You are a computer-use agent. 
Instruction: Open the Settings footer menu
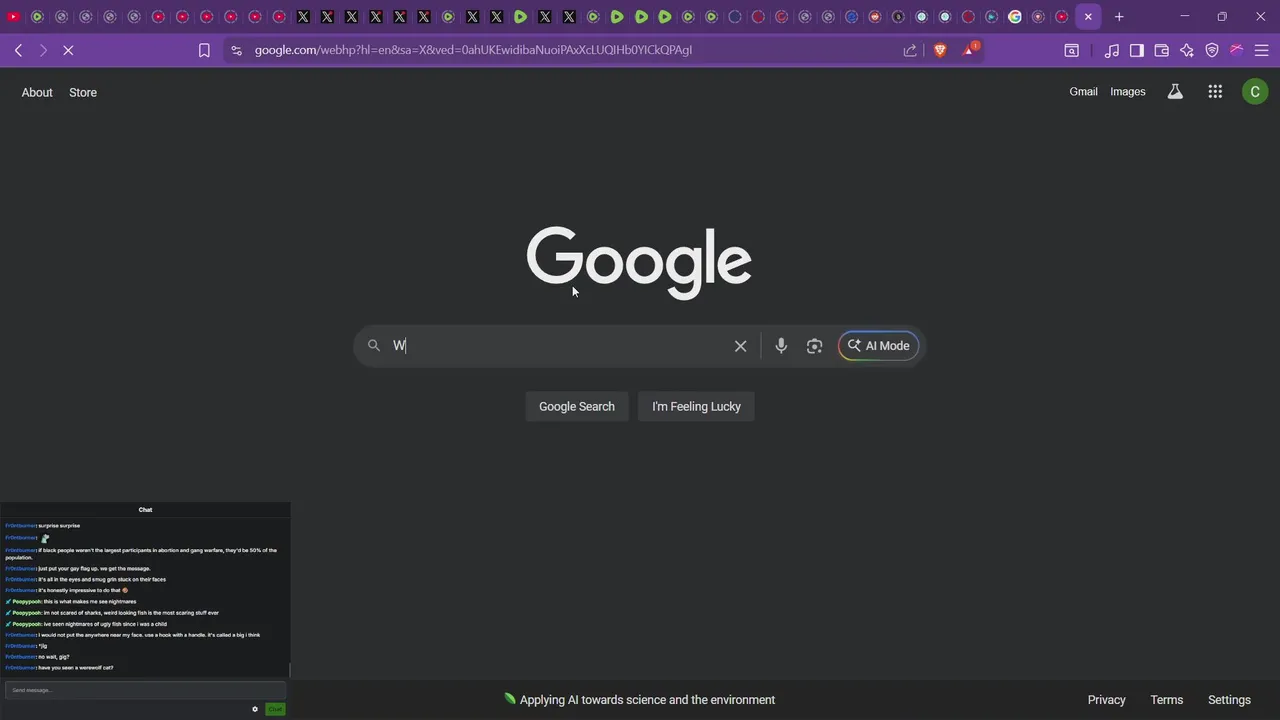click(x=1229, y=700)
